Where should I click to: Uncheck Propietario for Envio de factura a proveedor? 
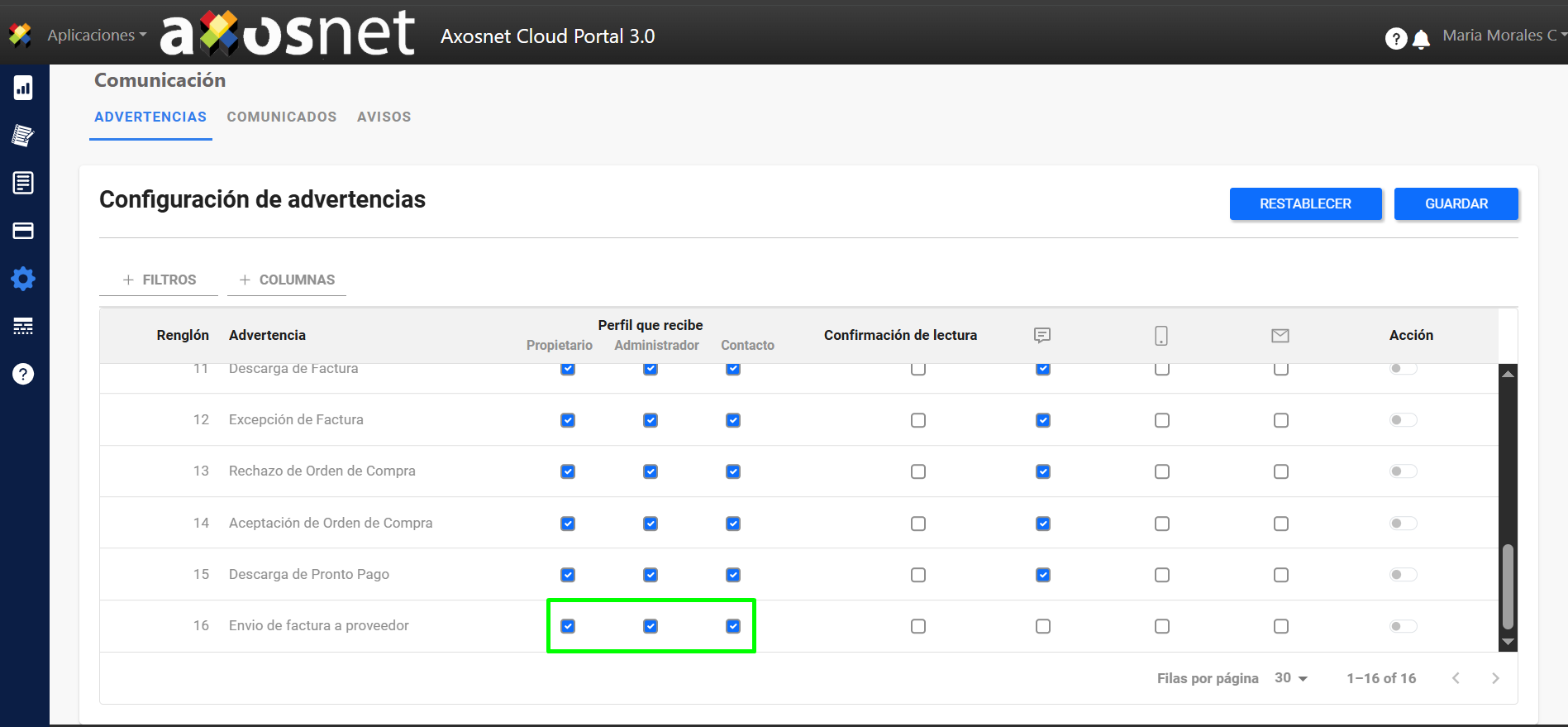coord(568,626)
